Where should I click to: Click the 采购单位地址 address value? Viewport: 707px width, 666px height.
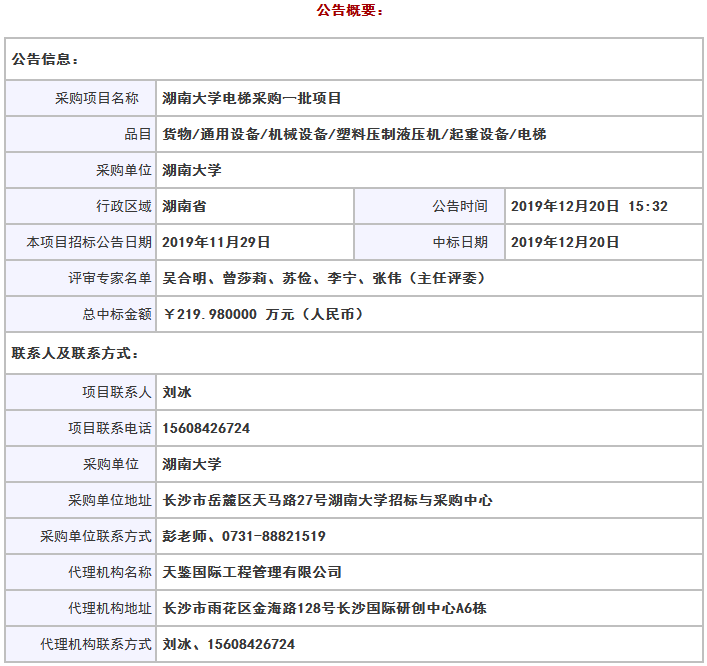point(327,500)
